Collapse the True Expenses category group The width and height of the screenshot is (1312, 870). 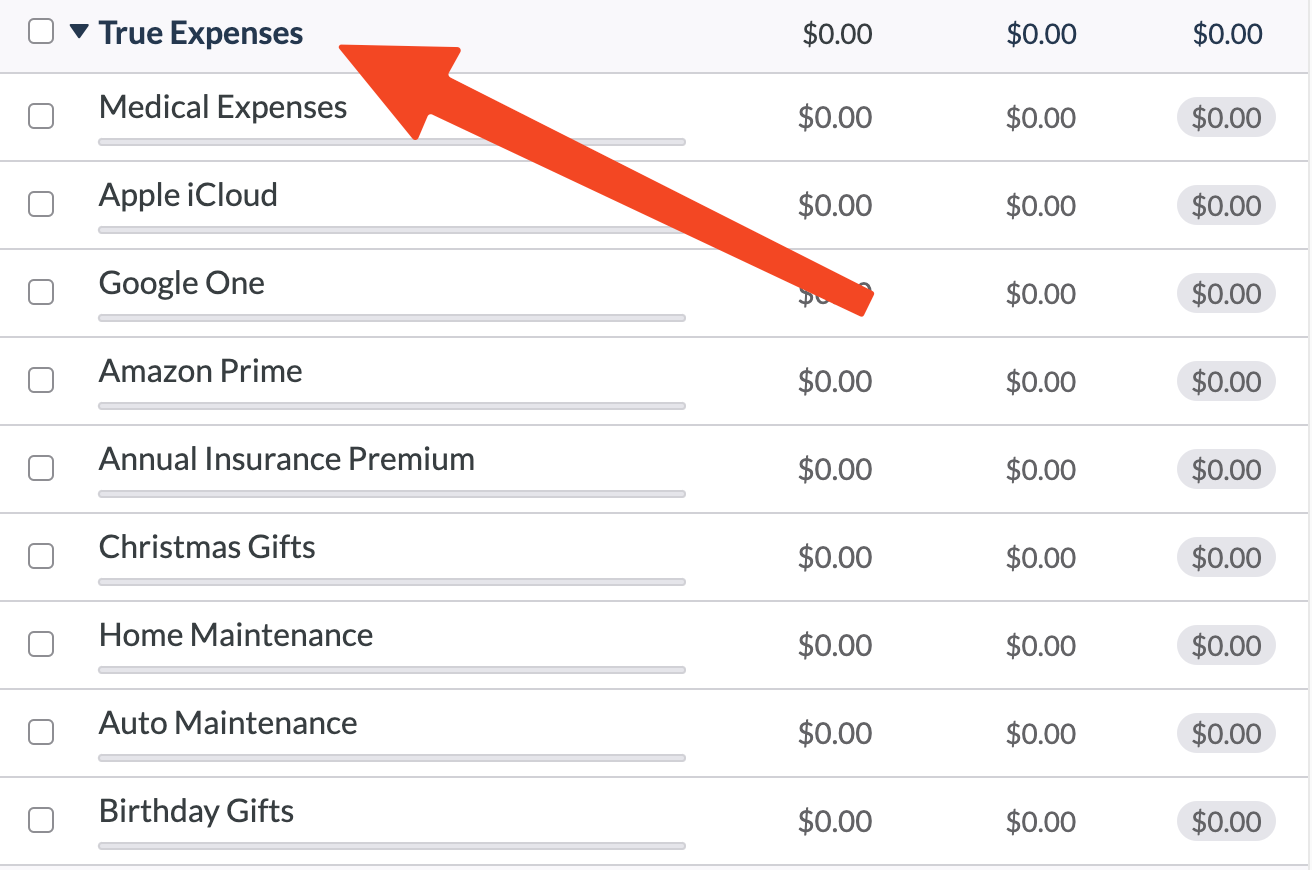pos(78,31)
